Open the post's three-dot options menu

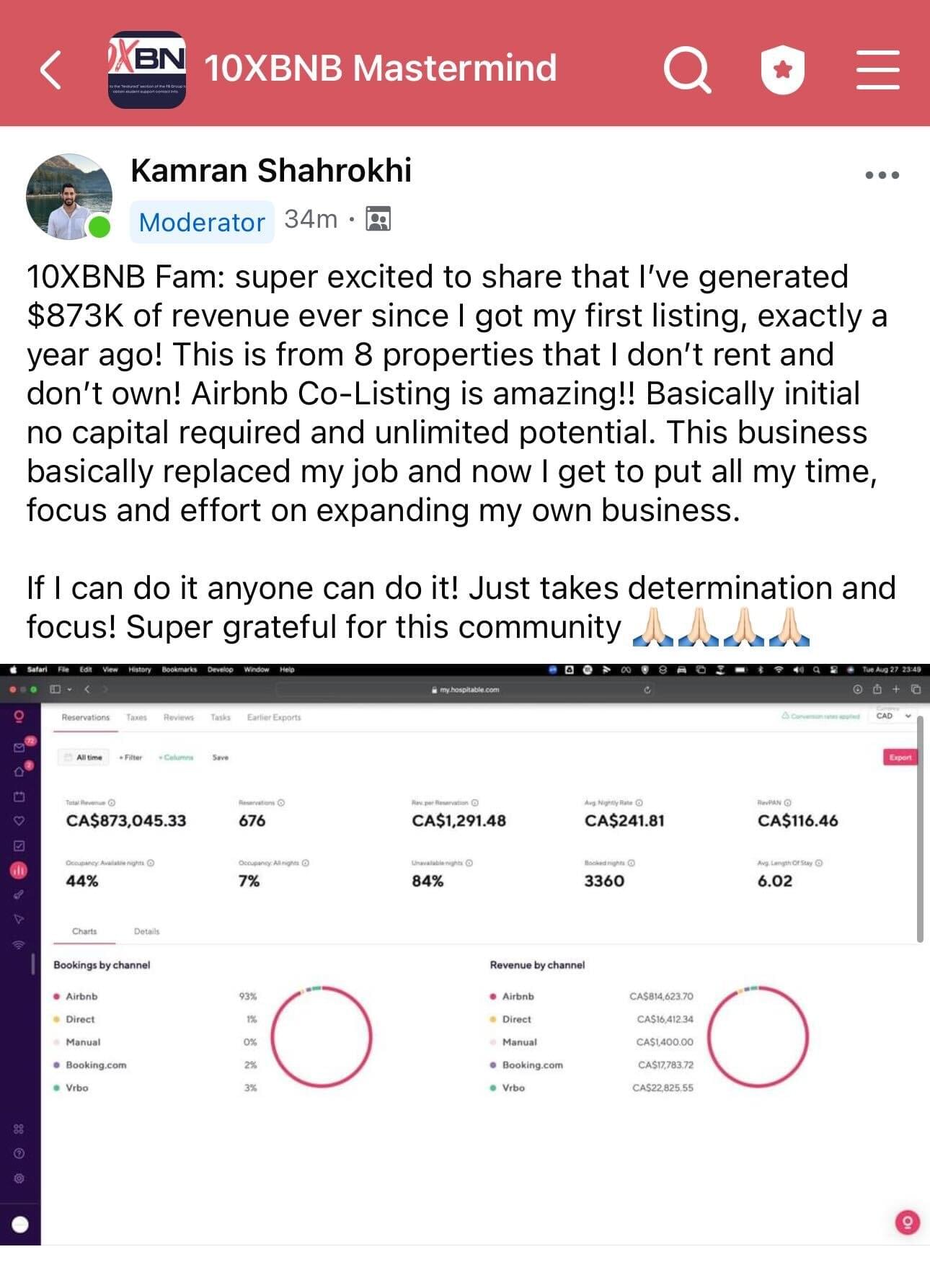[x=882, y=174]
